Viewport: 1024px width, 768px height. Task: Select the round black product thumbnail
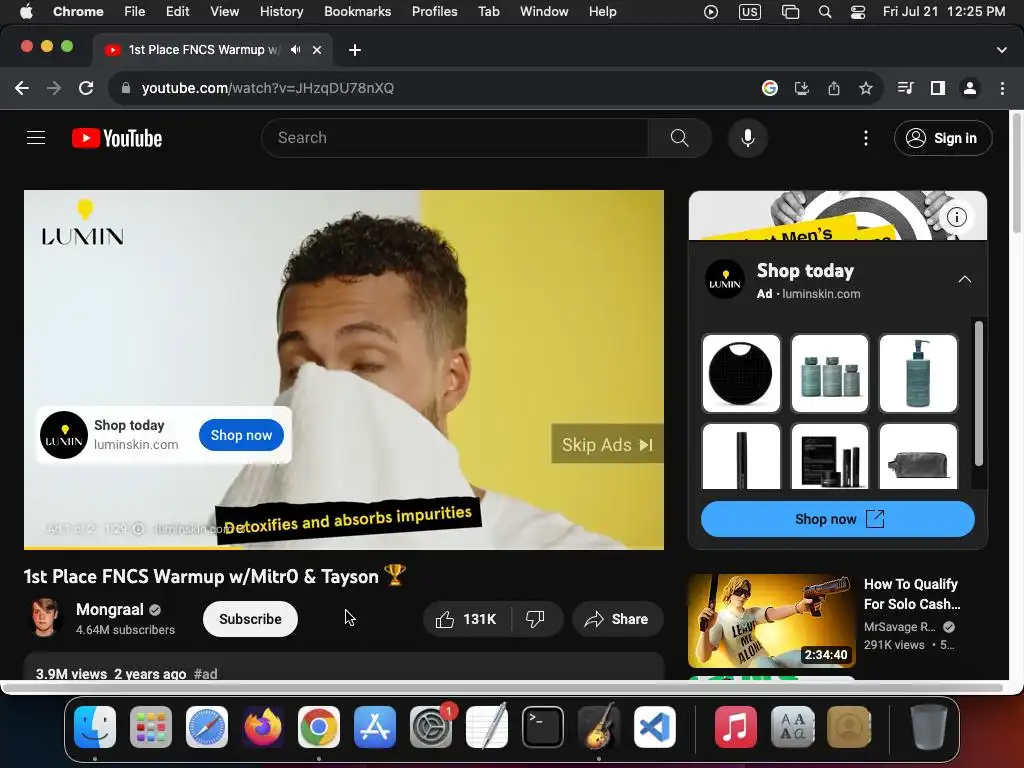[741, 374]
